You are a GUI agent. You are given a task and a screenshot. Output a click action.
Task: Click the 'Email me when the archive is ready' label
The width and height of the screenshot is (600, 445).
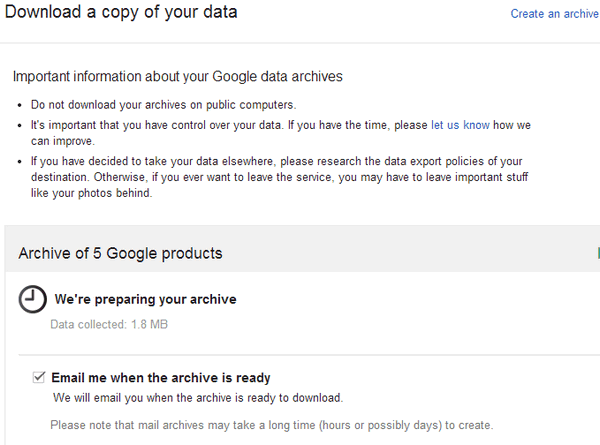tap(161, 378)
